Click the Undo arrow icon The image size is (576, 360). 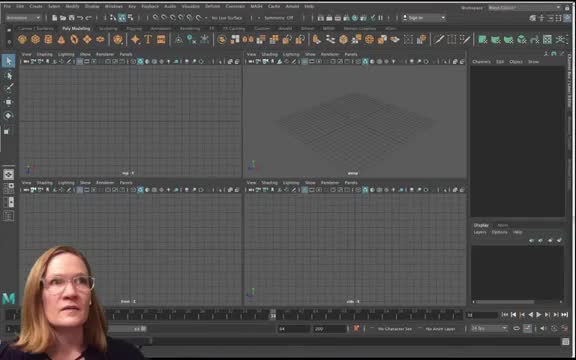(x=80, y=18)
